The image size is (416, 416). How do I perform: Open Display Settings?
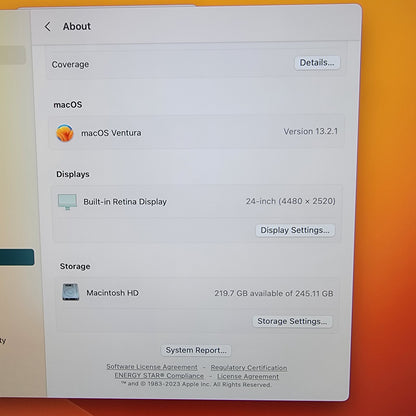pos(295,230)
